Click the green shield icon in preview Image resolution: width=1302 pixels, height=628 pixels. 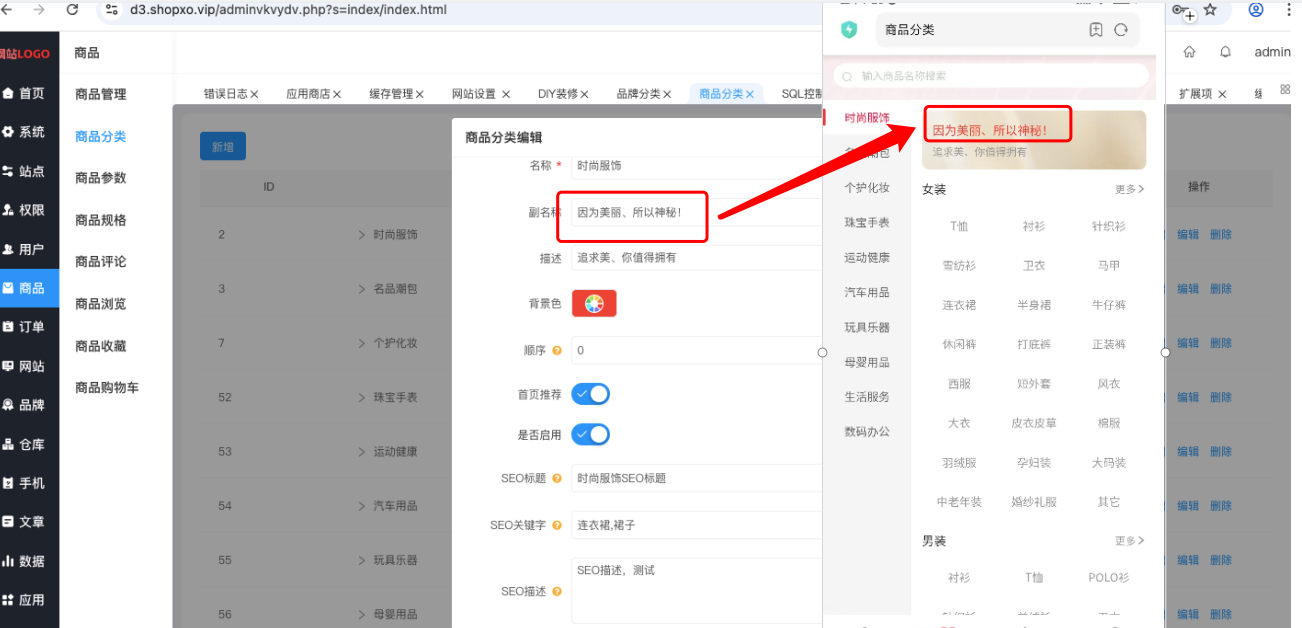[849, 30]
